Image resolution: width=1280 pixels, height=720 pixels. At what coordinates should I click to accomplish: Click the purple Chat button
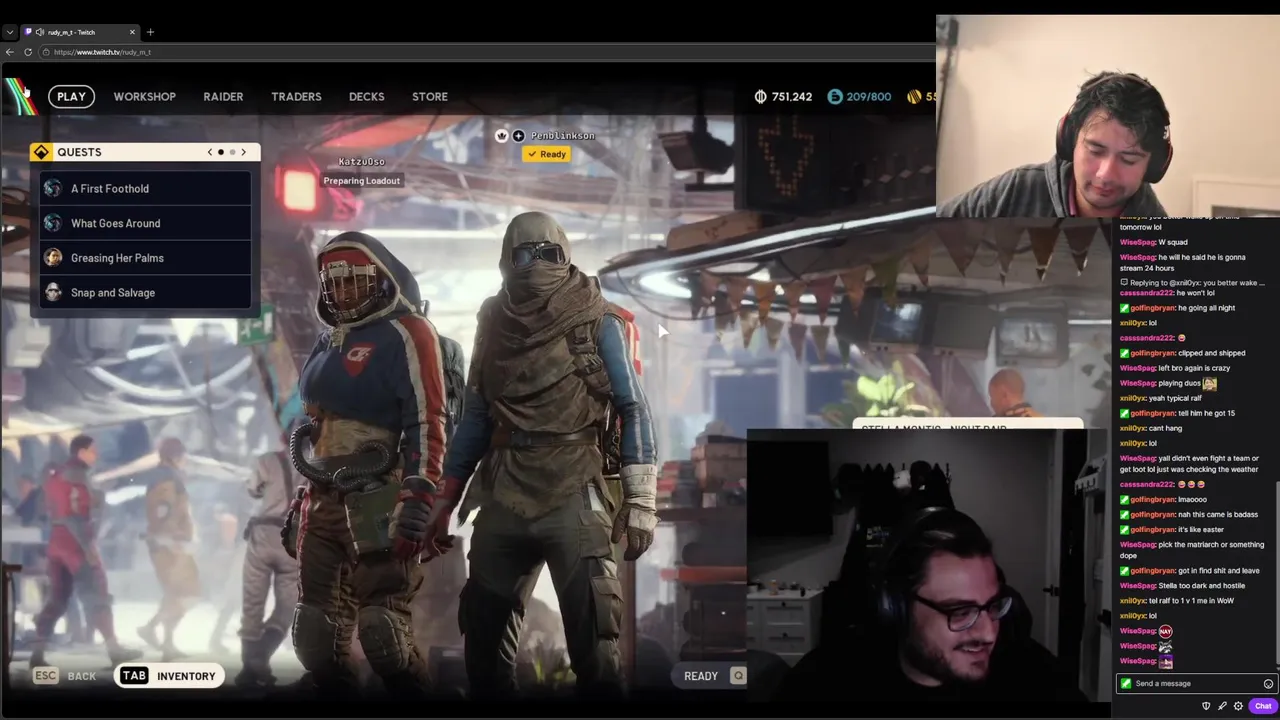click(x=1263, y=706)
